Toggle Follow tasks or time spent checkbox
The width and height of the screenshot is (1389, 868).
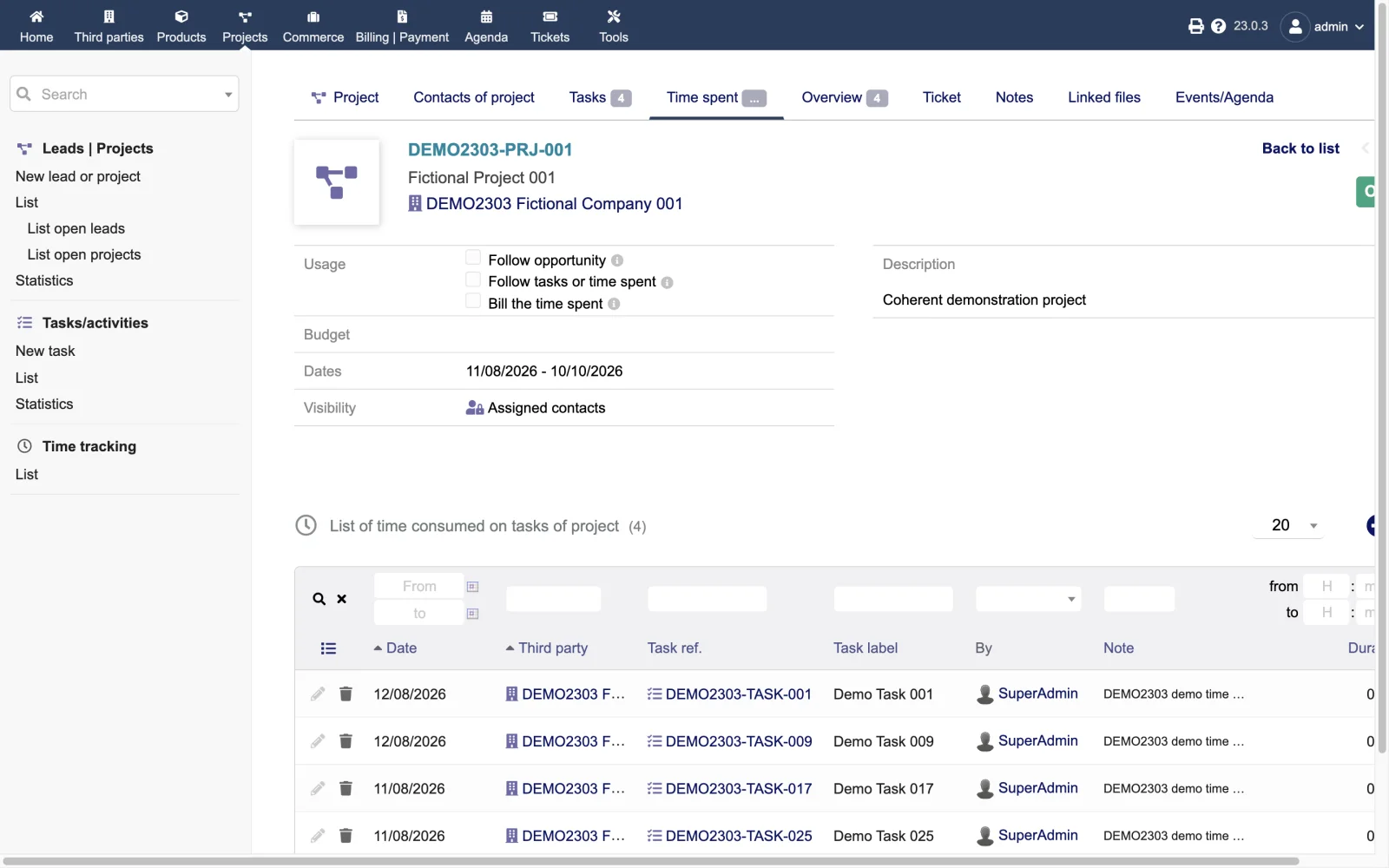click(x=473, y=279)
